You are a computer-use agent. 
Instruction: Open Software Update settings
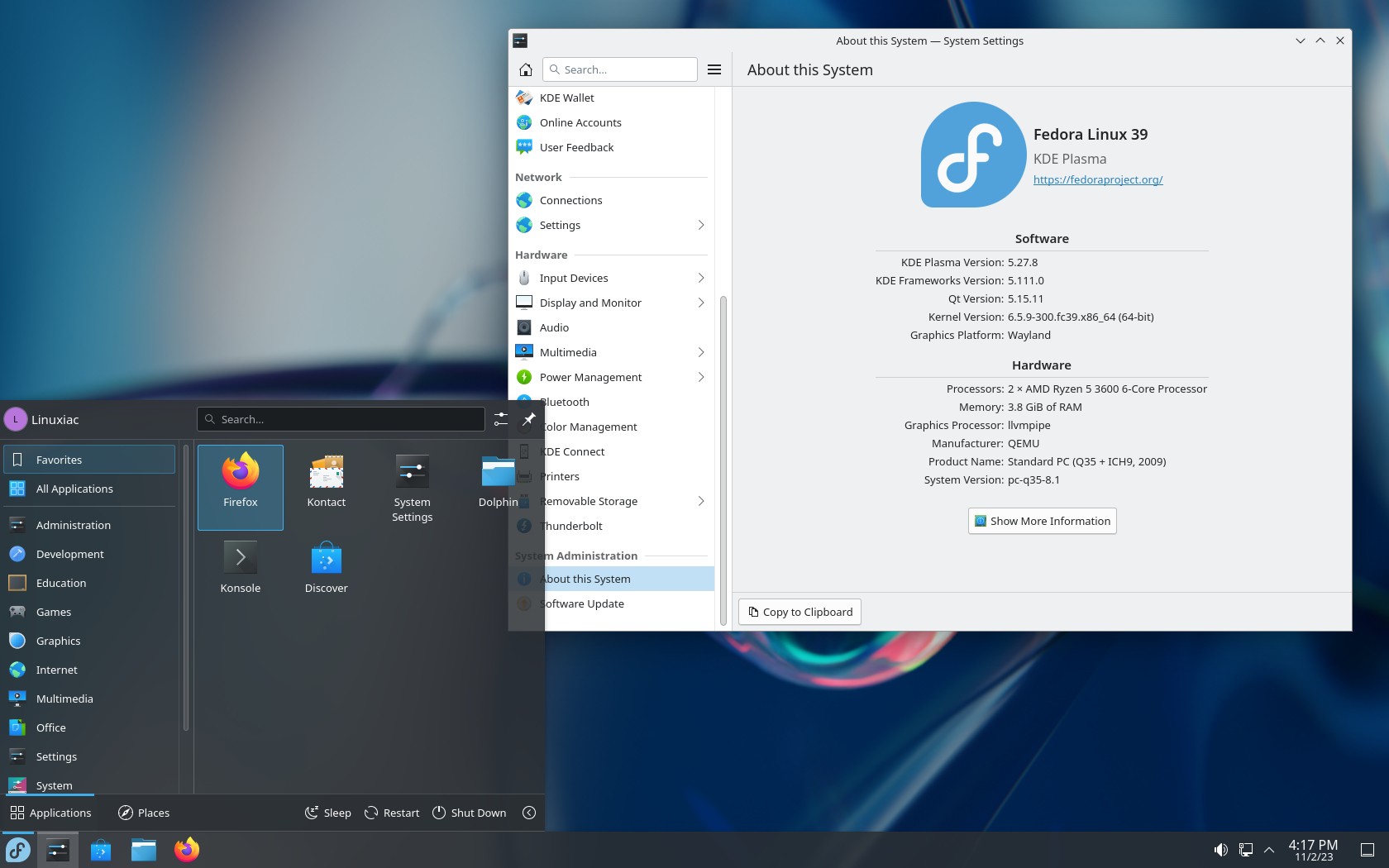pyautogui.click(x=611, y=603)
